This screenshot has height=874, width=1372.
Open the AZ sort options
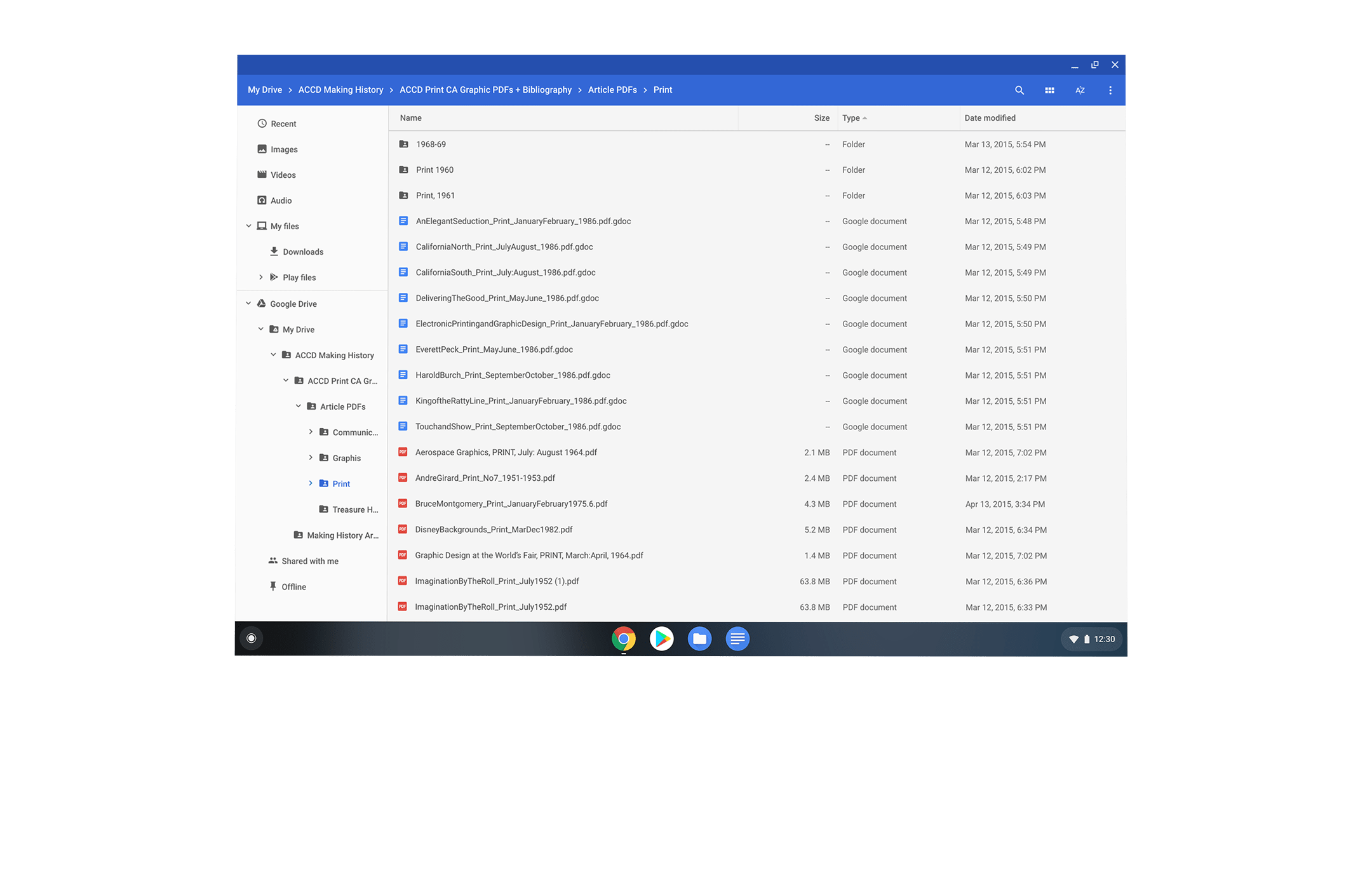pyautogui.click(x=1080, y=90)
